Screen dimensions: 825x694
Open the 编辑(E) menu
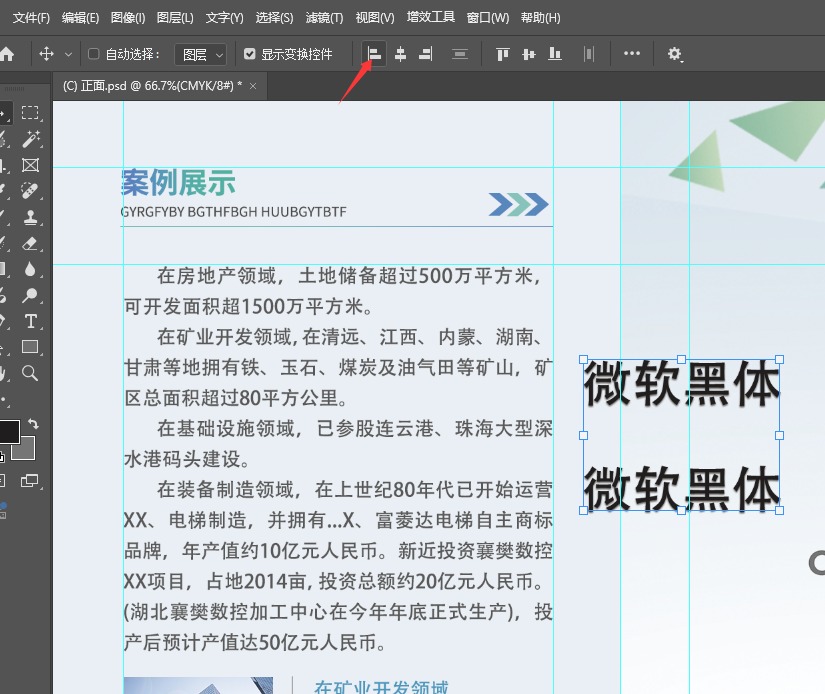[80, 18]
